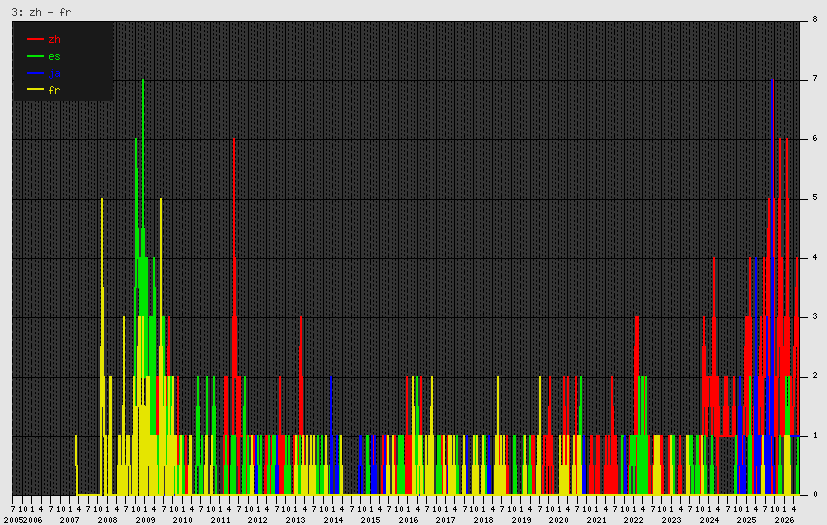Click the 2009 year label
The width and height of the screenshot is (827, 525).
[x=145, y=520]
